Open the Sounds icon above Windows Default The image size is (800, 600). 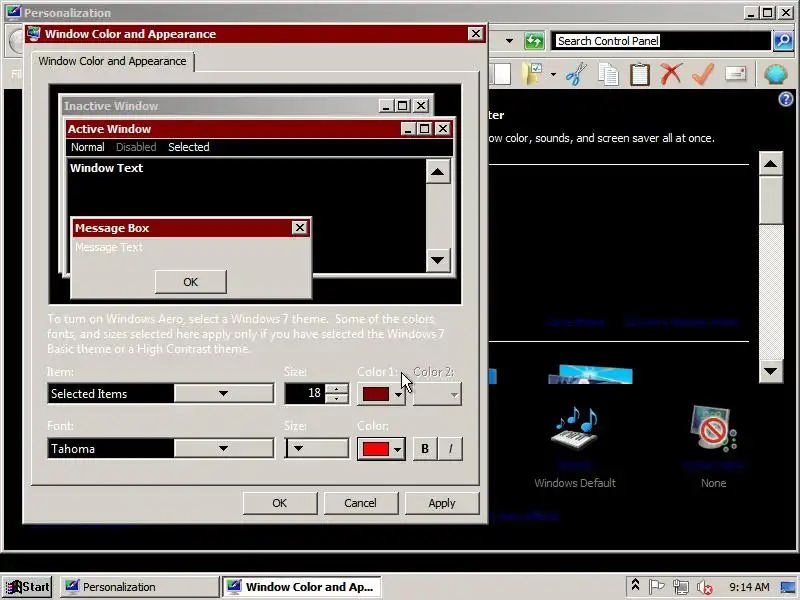tap(575, 429)
